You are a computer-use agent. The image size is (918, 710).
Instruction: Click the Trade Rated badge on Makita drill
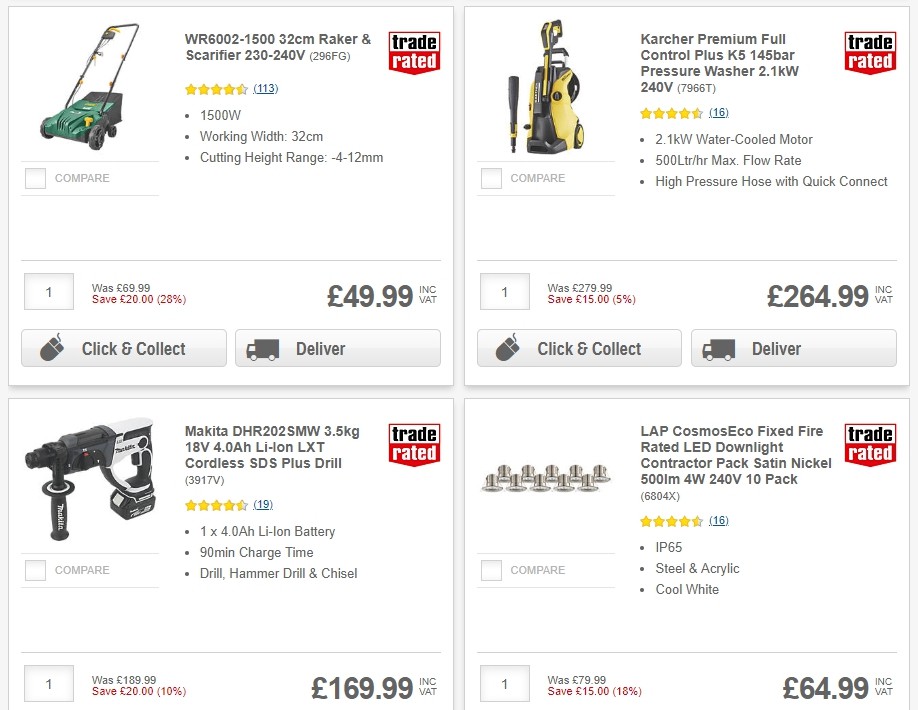(413, 442)
